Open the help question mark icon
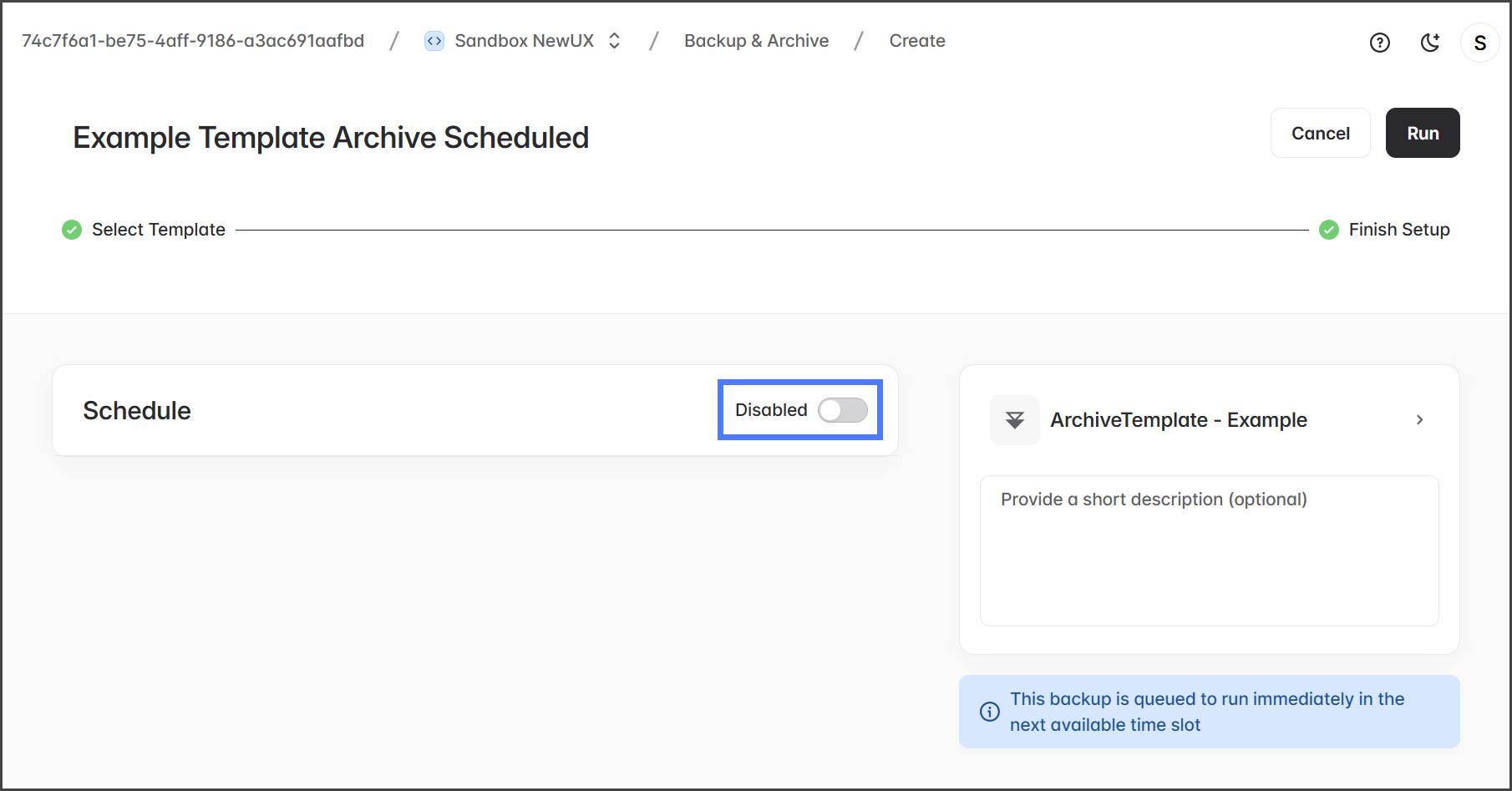 click(1379, 43)
